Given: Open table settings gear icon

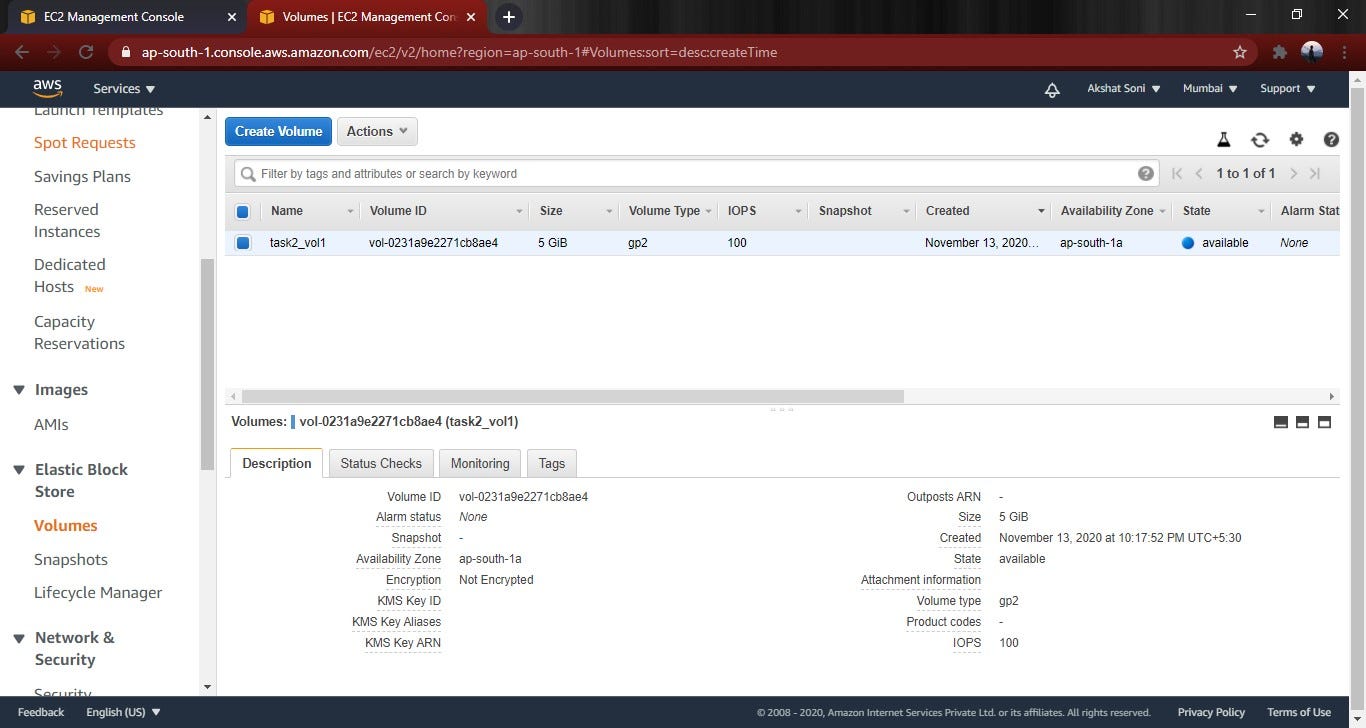Looking at the screenshot, I should click(1296, 140).
